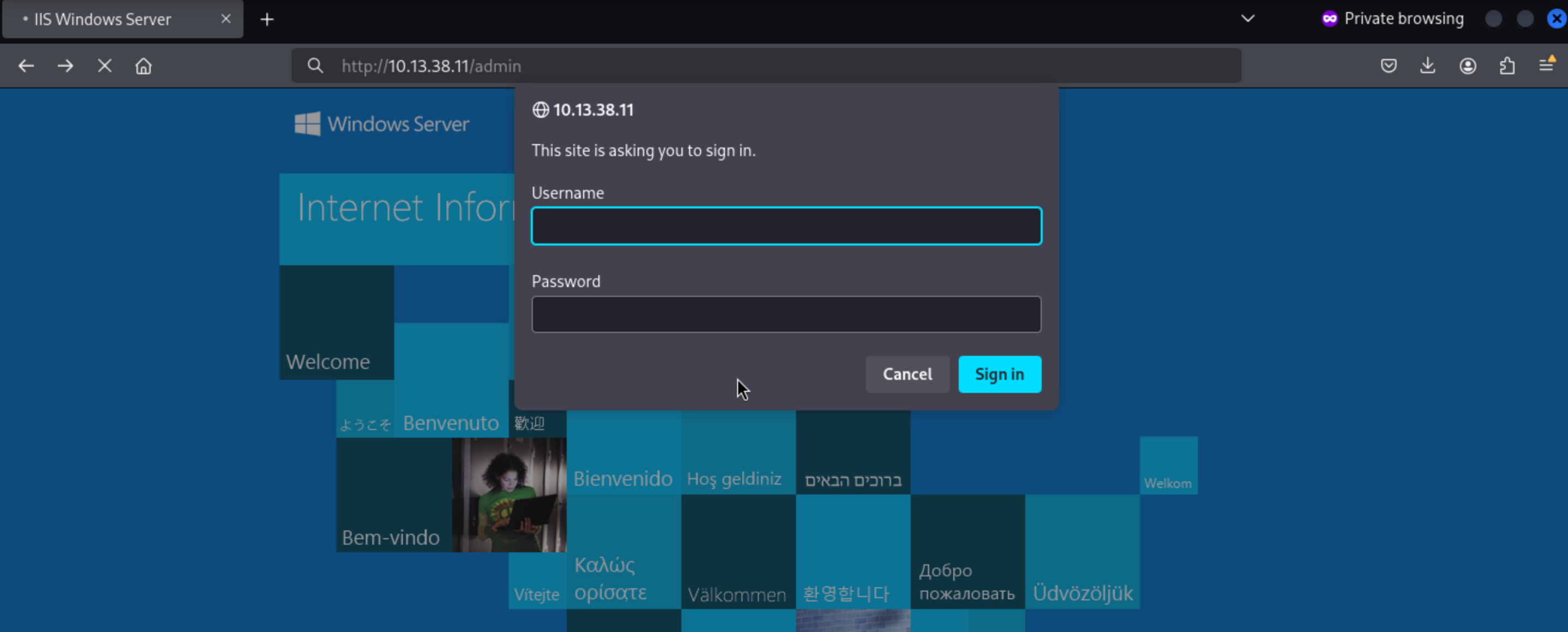Viewport: 1568px width, 632px height.
Task: Close the IIS Windows Server tab
Action: [226, 19]
